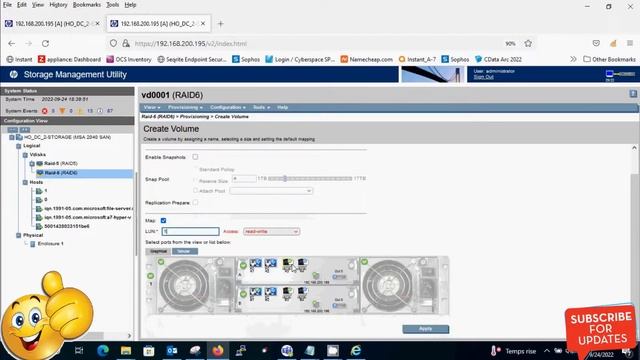This screenshot has width=640, height=360.
Task: Uncheck the Map checkbox
Action: [163, 220]
